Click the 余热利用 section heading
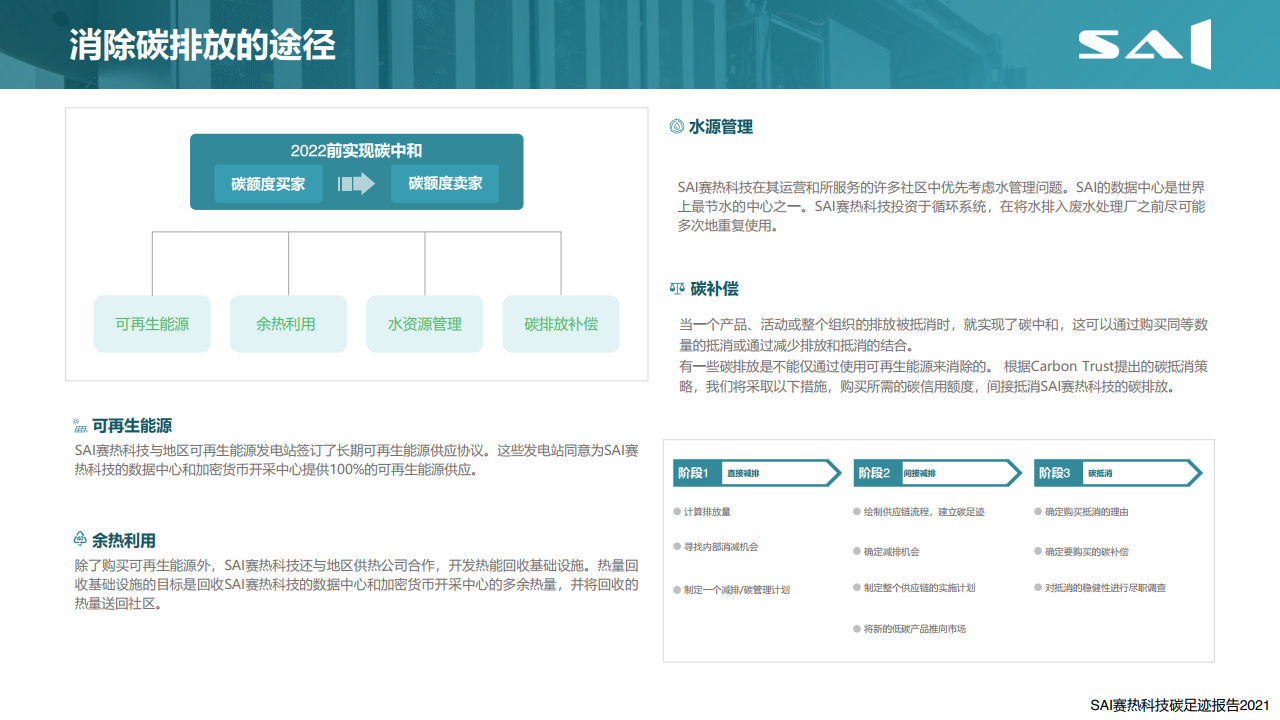Screen dimensions: 1280x720 (x=124, y=541)
